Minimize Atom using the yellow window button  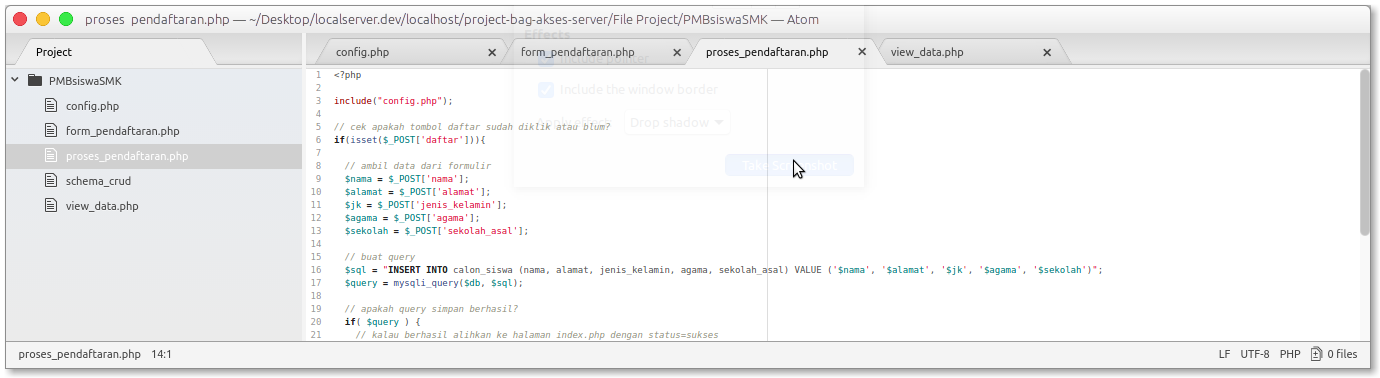tap(43, 19)
